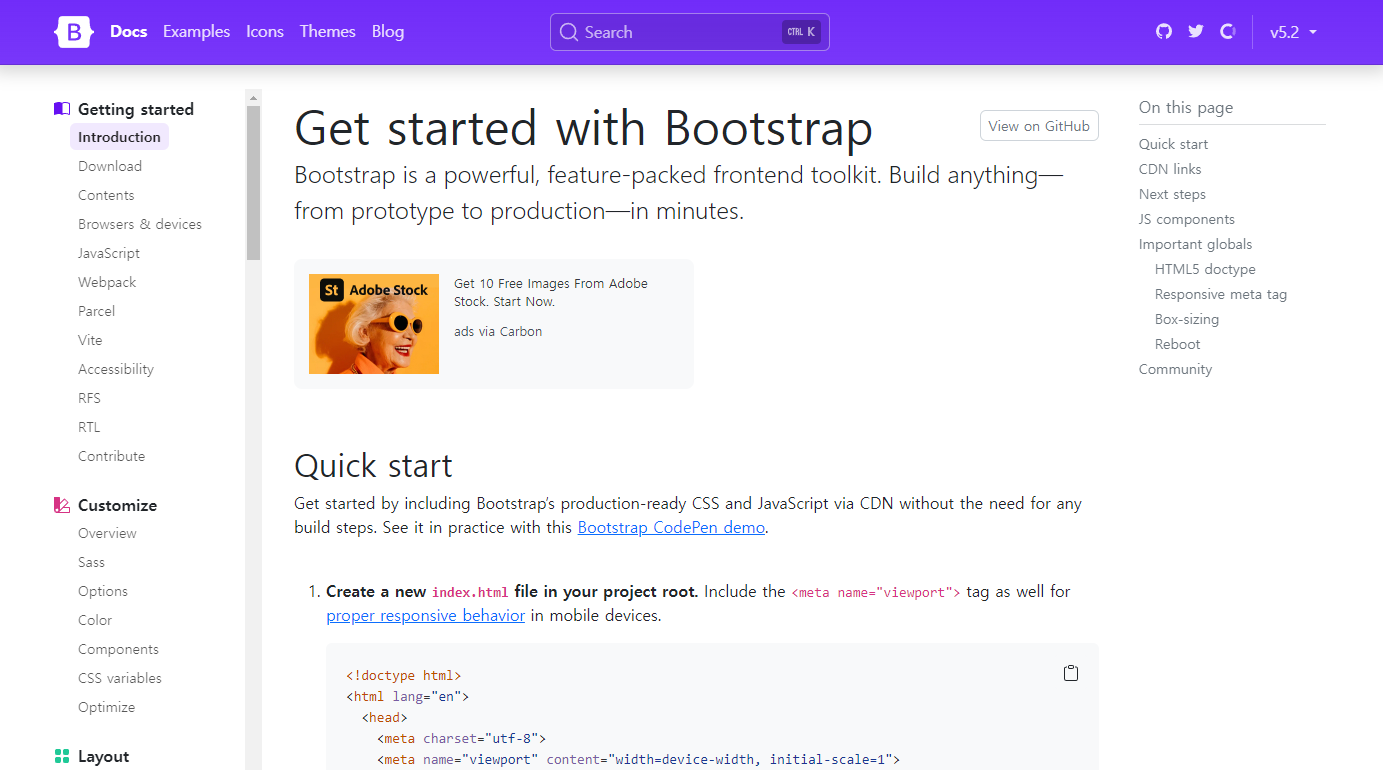Open the Accessibility sidebar page
The width and height of the screenshot is (1383, 770).
[x=116, y=369]
